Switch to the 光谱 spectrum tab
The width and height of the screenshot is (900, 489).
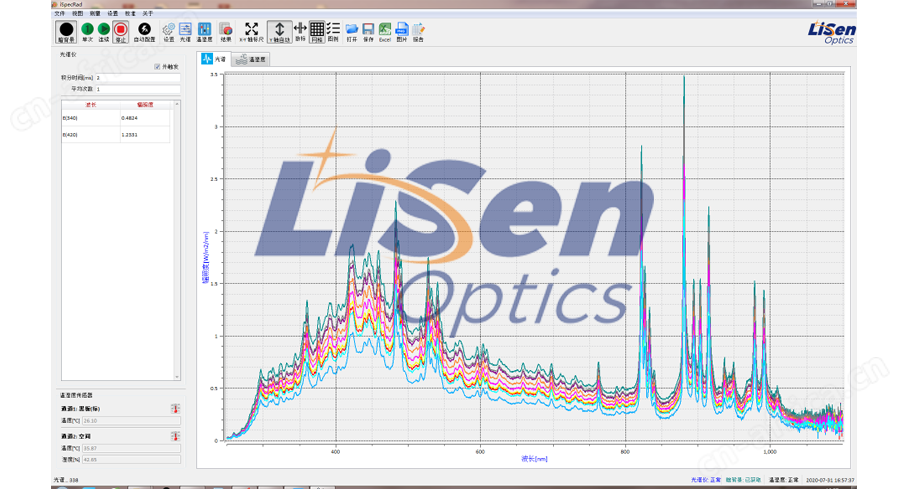[214, 59]
